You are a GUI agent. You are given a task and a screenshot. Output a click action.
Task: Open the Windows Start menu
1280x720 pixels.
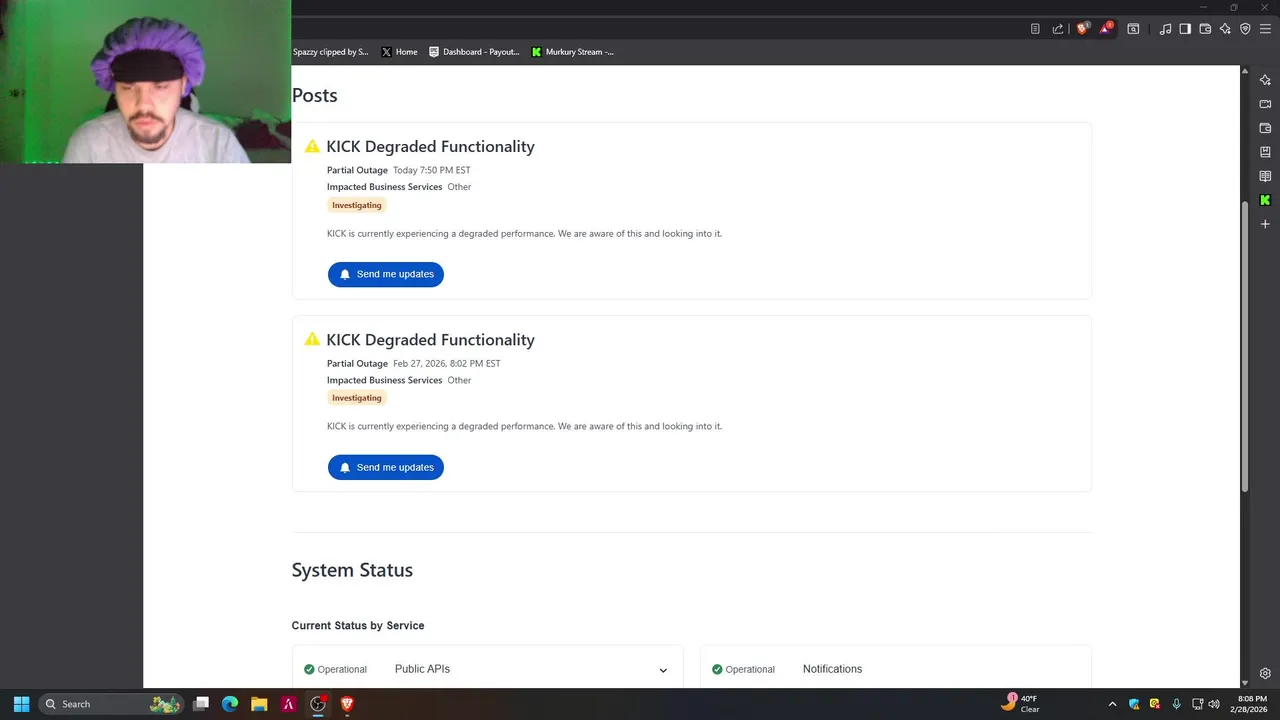[x=21, y=704]
